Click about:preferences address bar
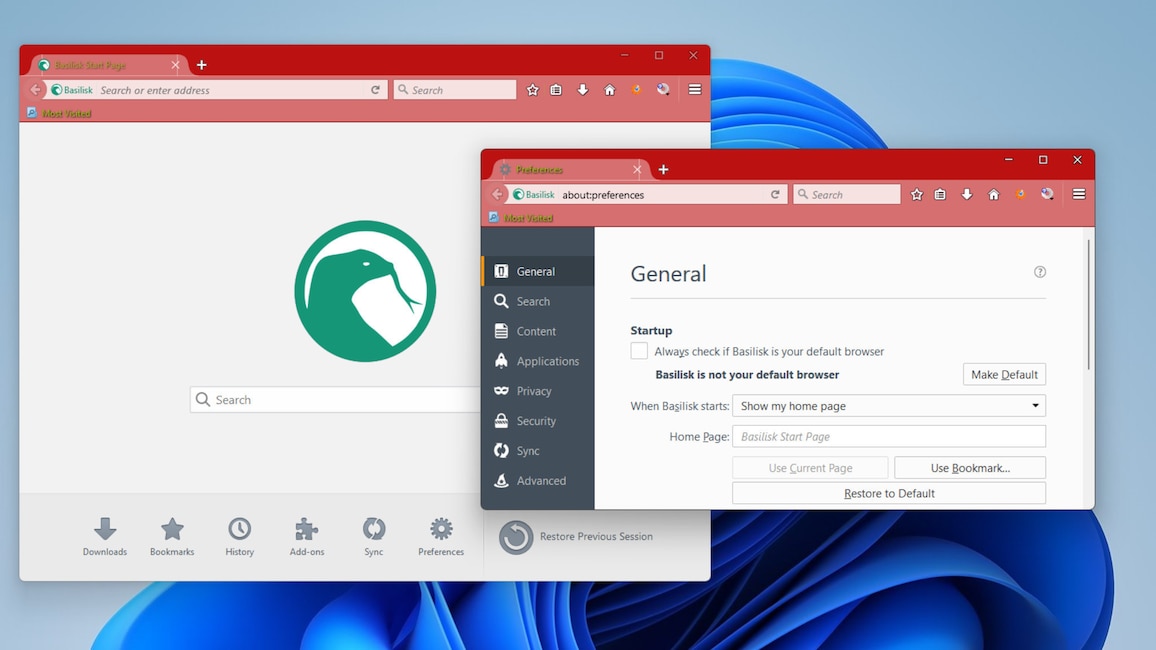Viewport: 1156px width, 650px height. (647, 195)
